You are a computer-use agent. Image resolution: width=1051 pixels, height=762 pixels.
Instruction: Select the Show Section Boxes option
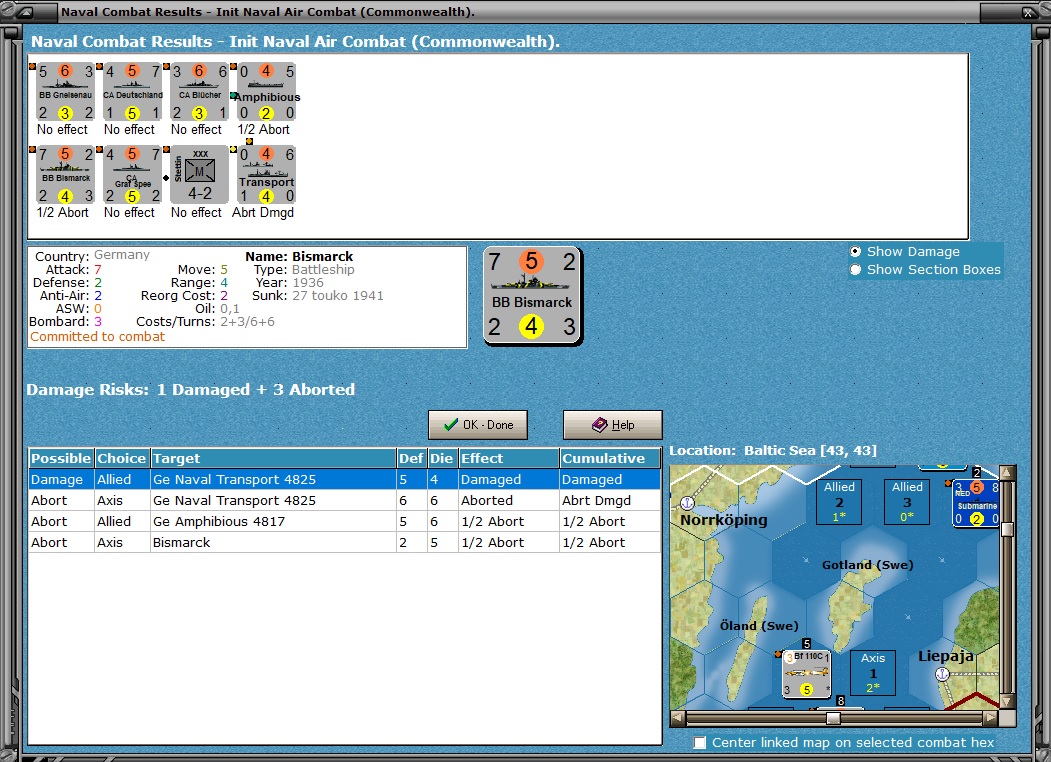pyautogui.click(x=855, y=269)
